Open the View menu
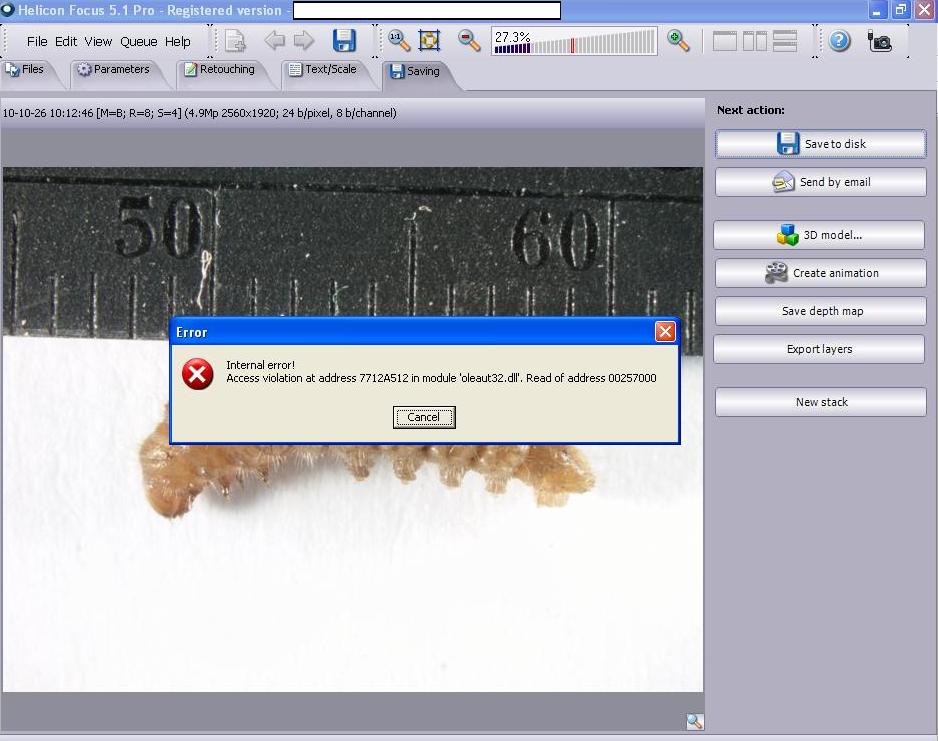This screenshot has height=741, width=938. 98,41
